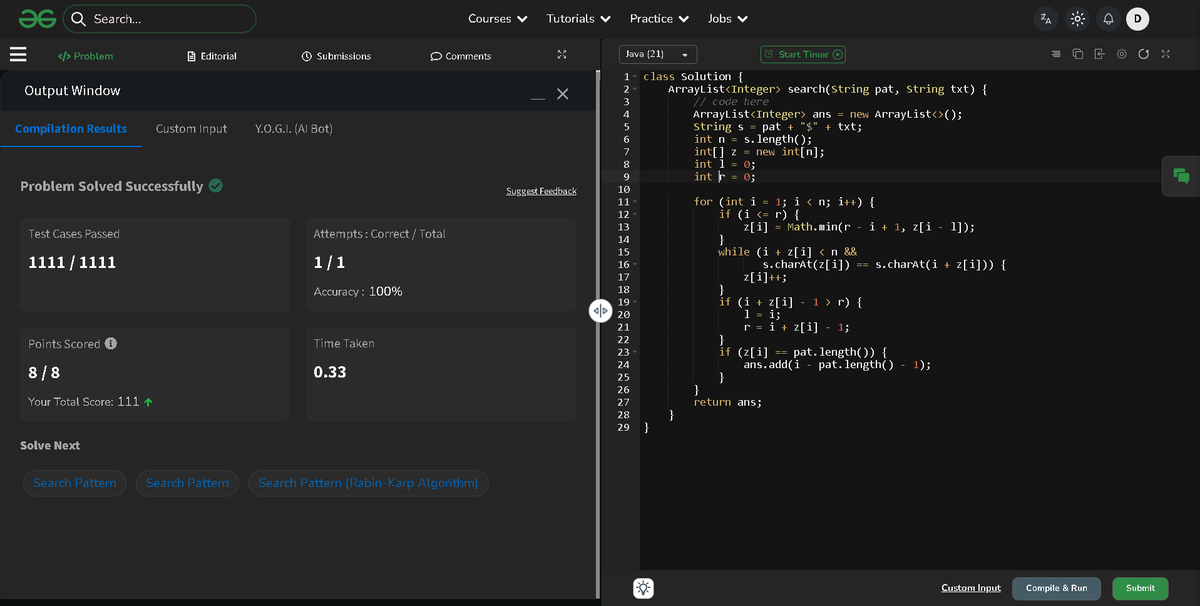This screenshot has width=1200, height=606.
Task: Switch to the Problem tab
Action: click(85, 56)
